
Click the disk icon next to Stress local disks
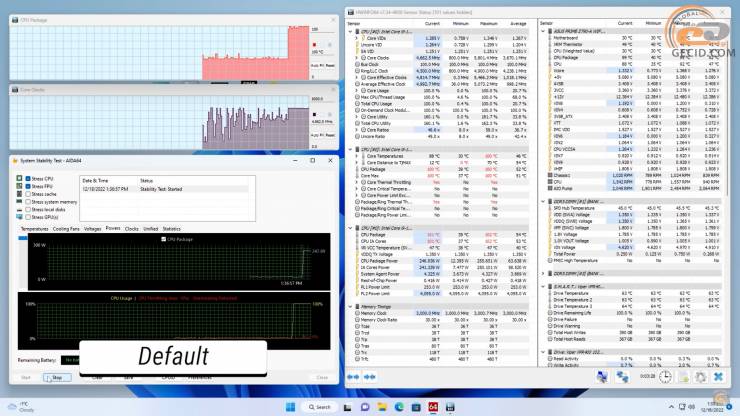pos(19,209)
